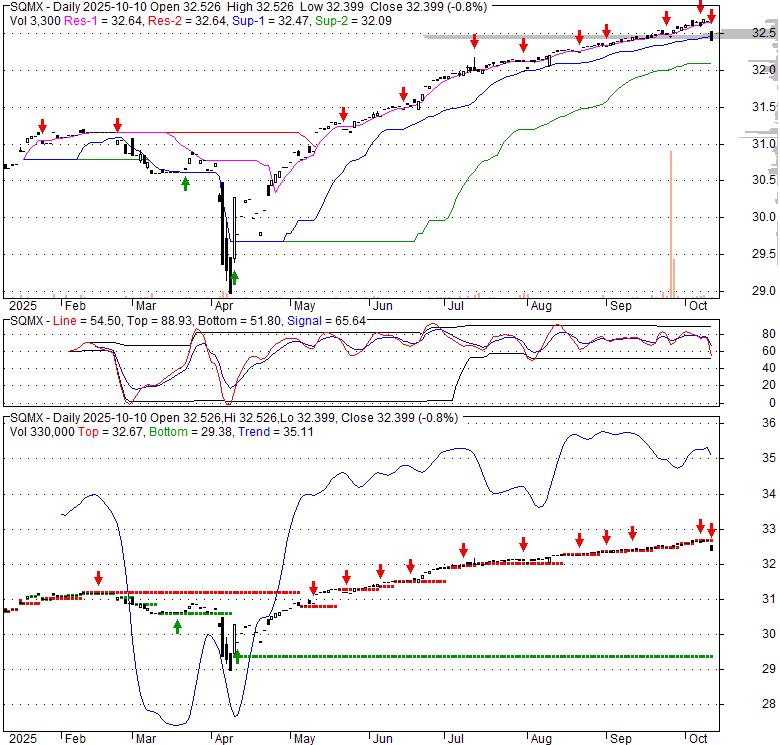Select the 28 label on bottom chart axis
The image size is (780, 745).
pos(769,704)
